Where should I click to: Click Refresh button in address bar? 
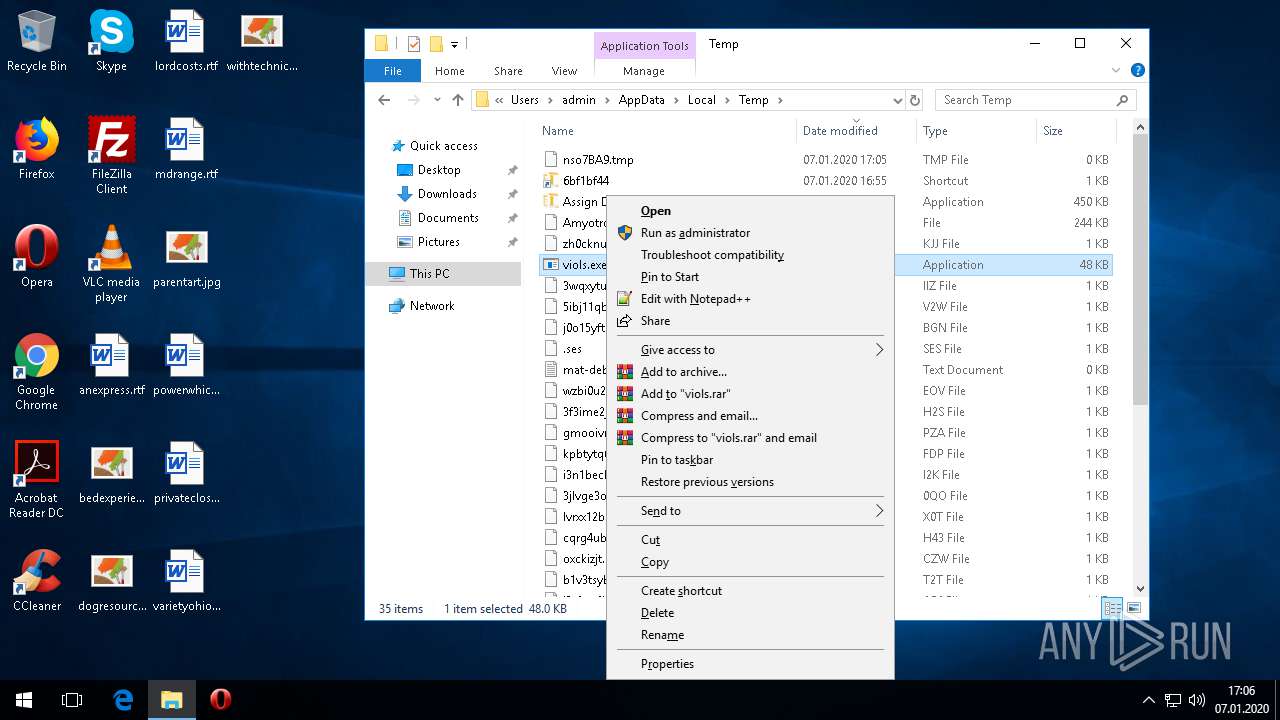coord(914,100)
